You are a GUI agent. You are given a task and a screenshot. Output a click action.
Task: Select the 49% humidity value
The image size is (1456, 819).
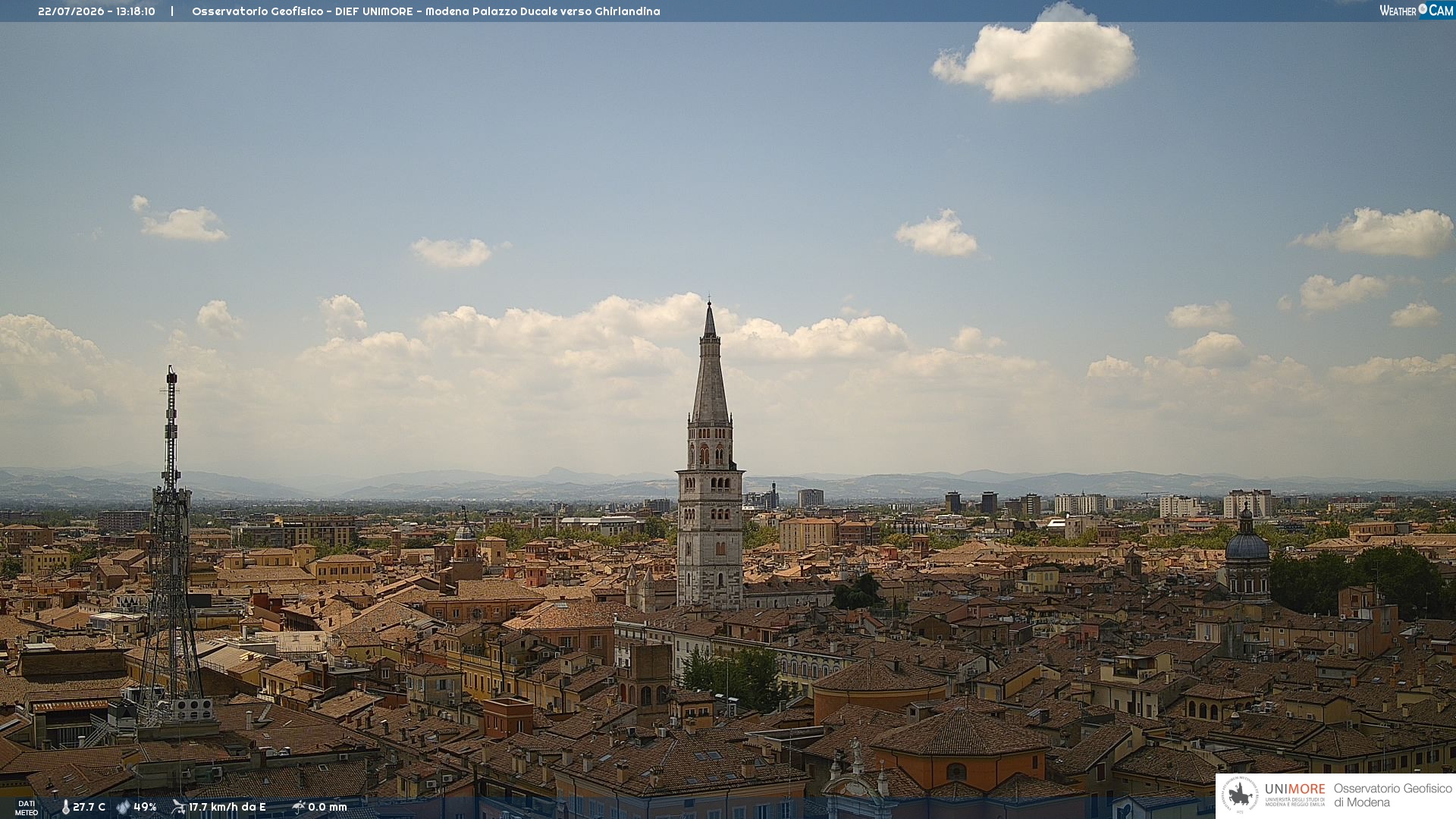pos(145,807)
